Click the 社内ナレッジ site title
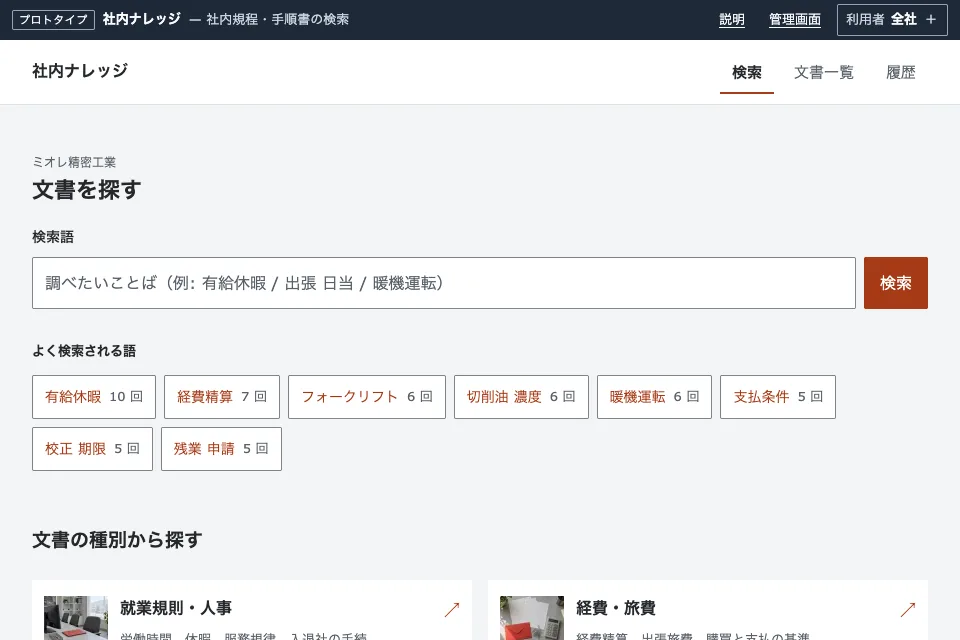 pos(80,71)
